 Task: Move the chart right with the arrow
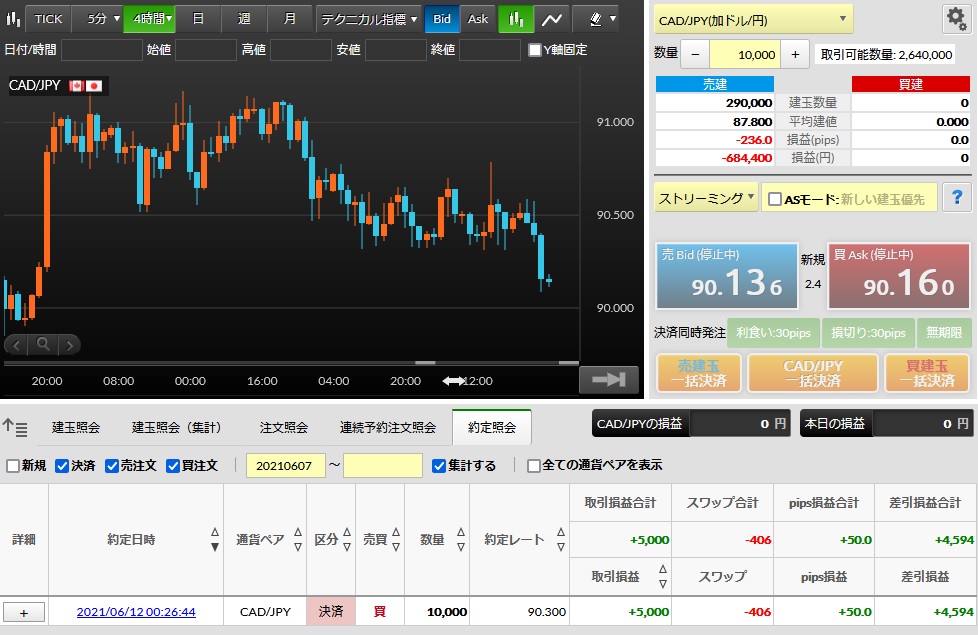pos(69,344)
